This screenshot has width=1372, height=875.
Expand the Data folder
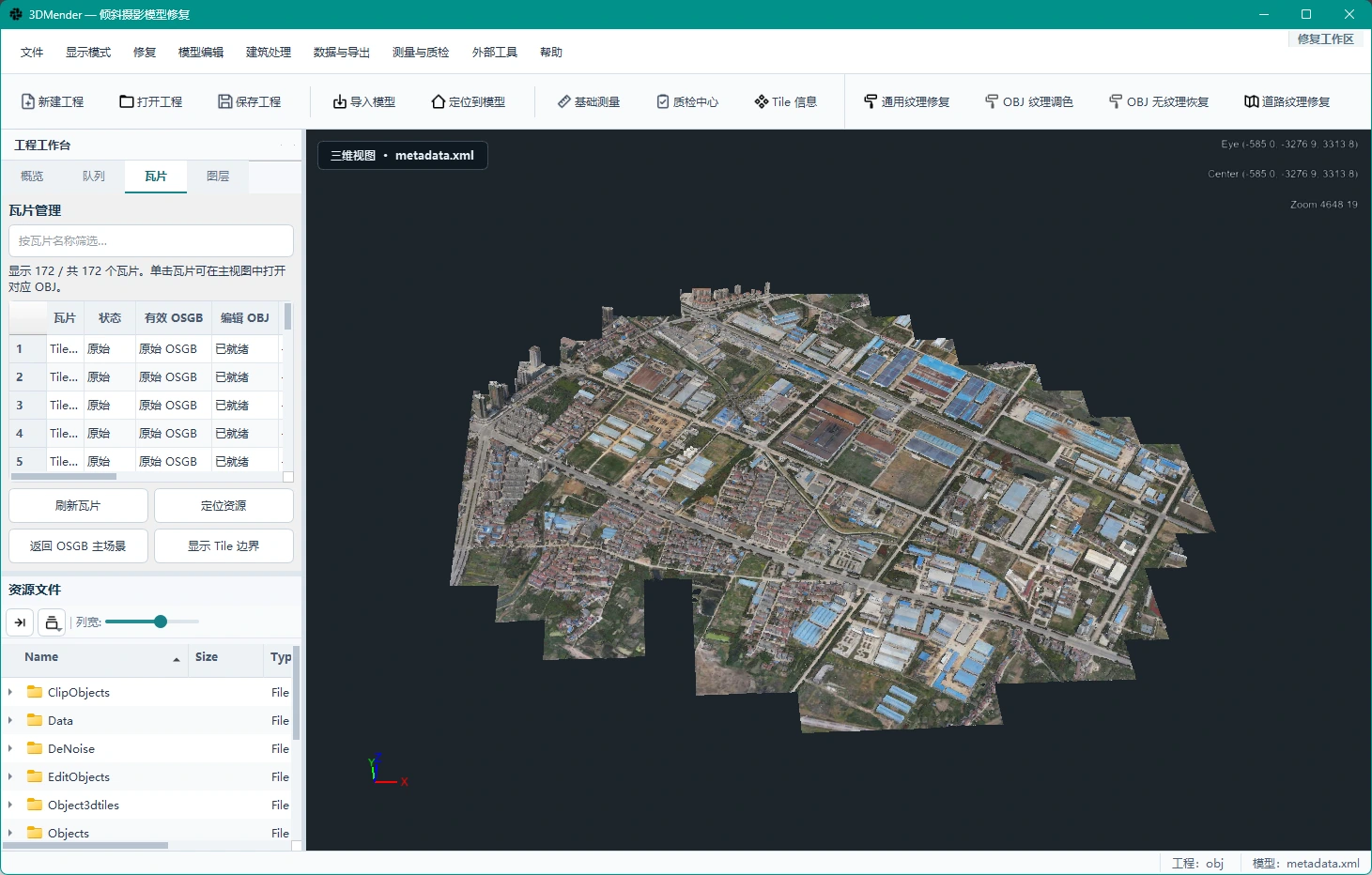(10, 720)
